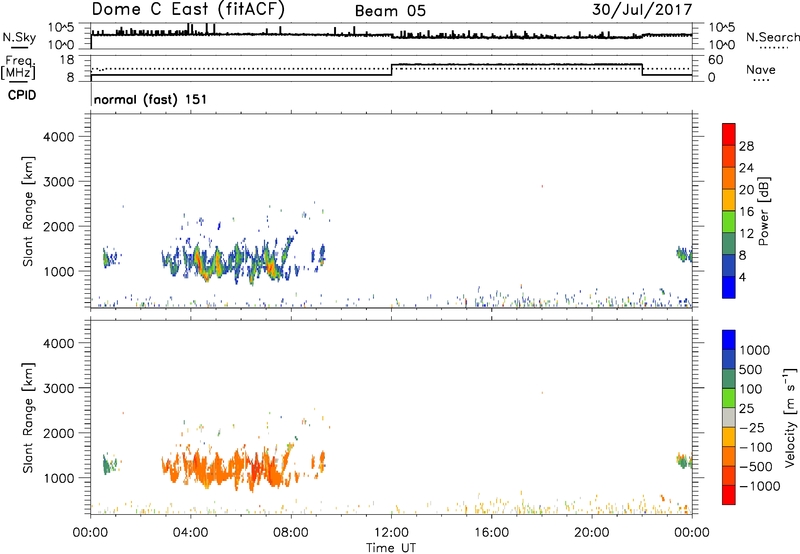Click the 'N.Search' legend label
800x554 pixels.
coord(772,37)
